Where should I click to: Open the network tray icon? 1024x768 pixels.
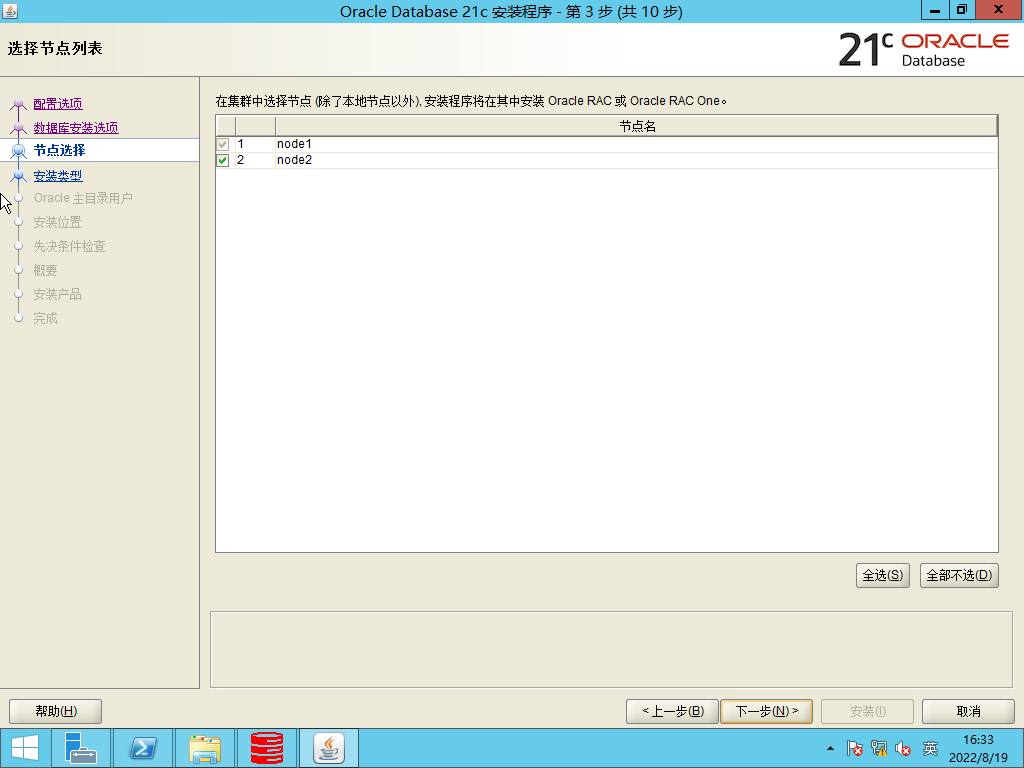[x=879, y=748]
